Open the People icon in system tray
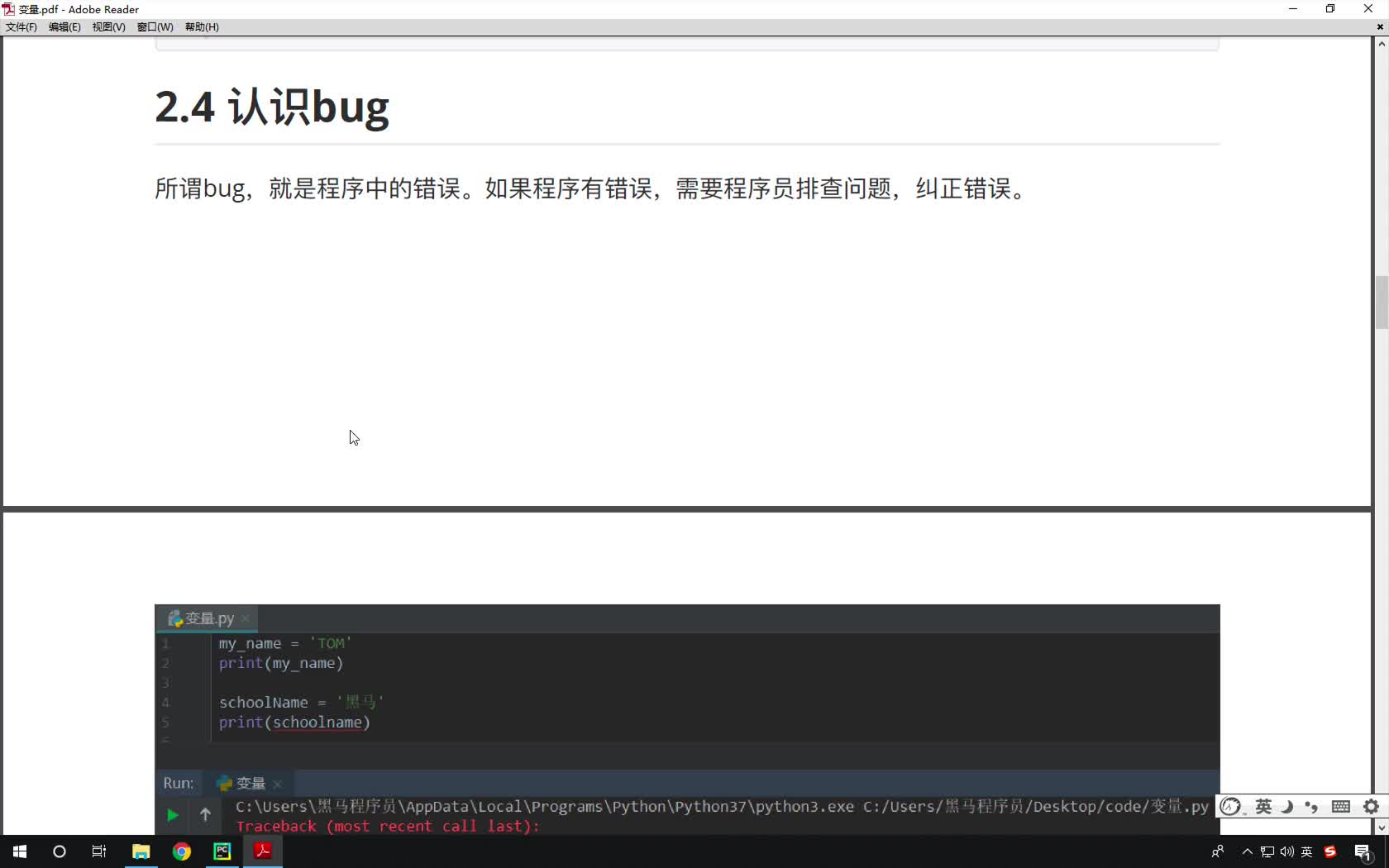 [x=1218, y=851]
